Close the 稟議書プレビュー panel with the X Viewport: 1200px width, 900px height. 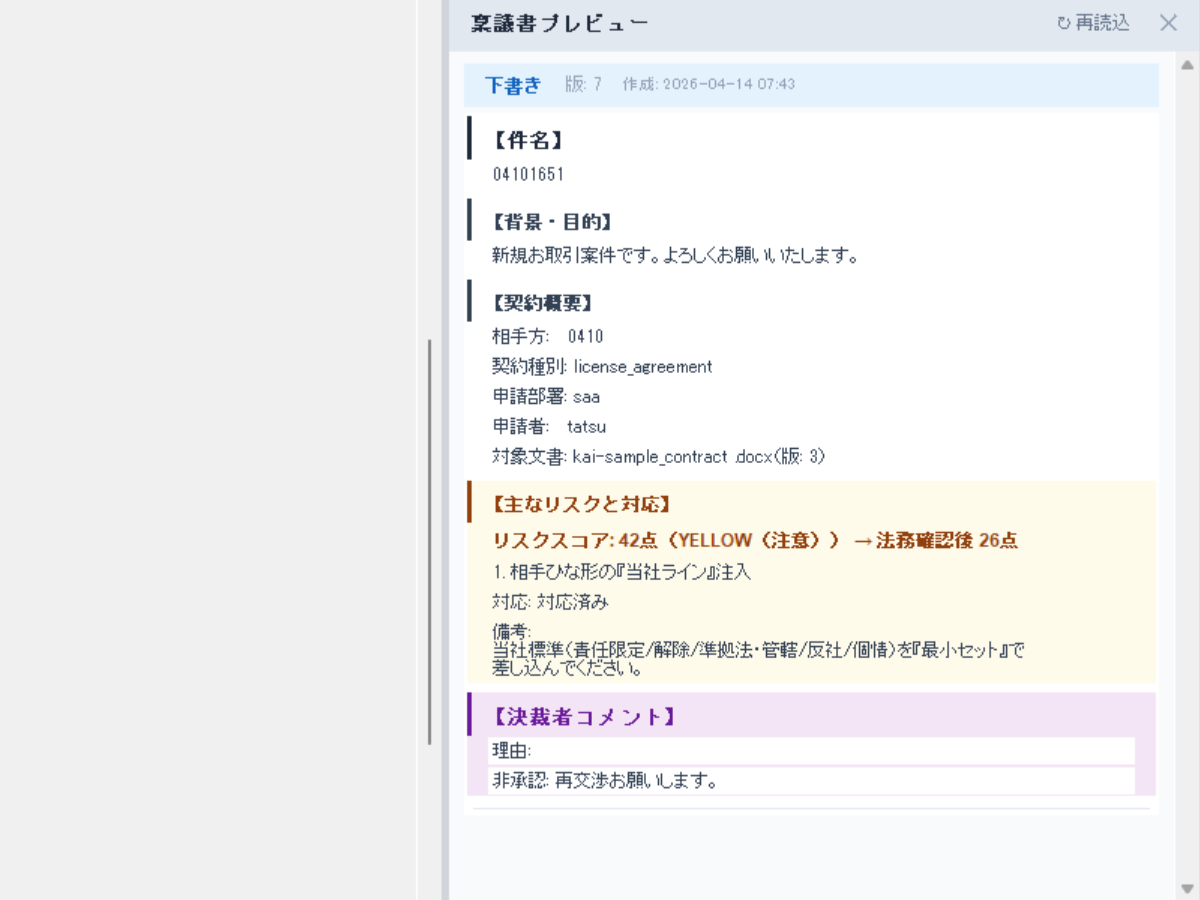tap(1168, 24)
